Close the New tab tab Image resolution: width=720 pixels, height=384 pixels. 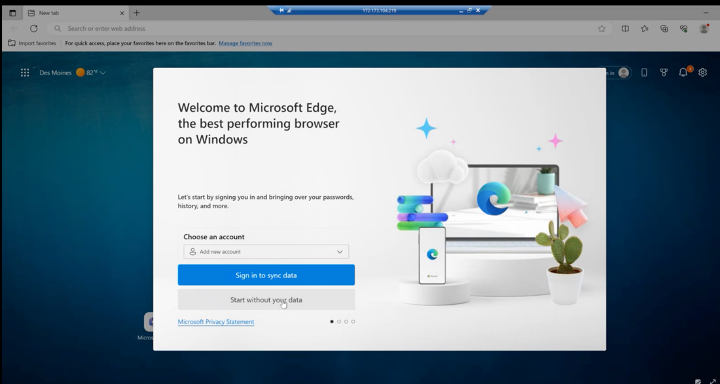122,13
